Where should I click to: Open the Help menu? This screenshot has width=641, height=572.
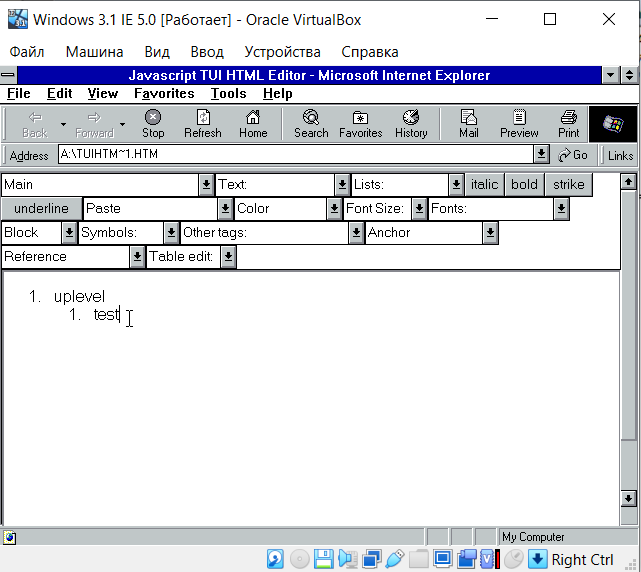coord(278,94)
